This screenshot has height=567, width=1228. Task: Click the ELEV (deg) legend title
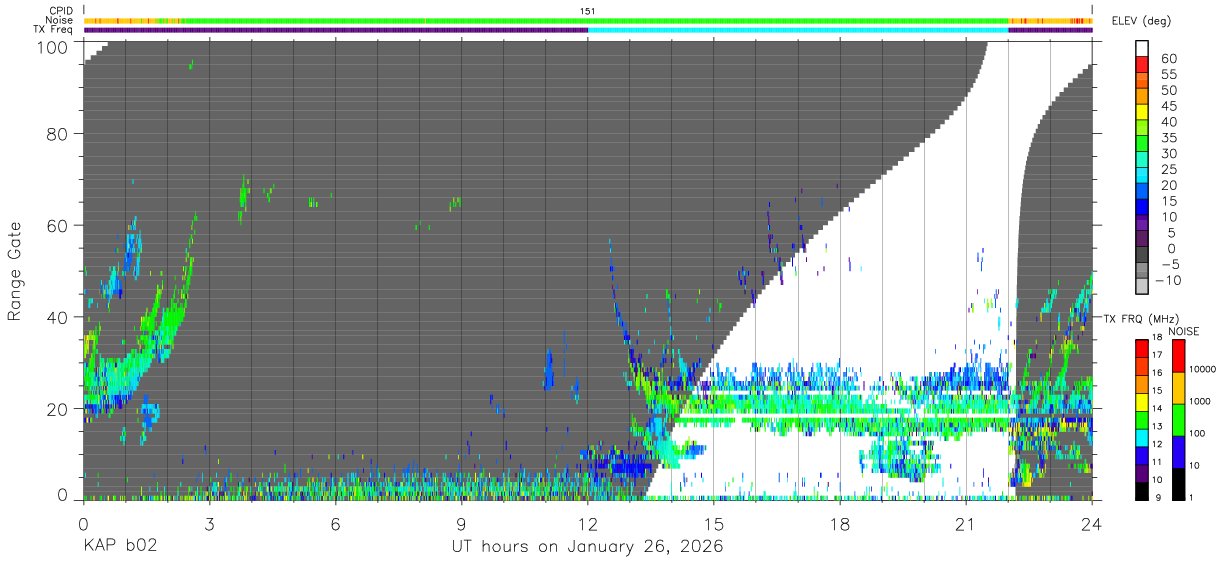click(x=1143, y=21)
